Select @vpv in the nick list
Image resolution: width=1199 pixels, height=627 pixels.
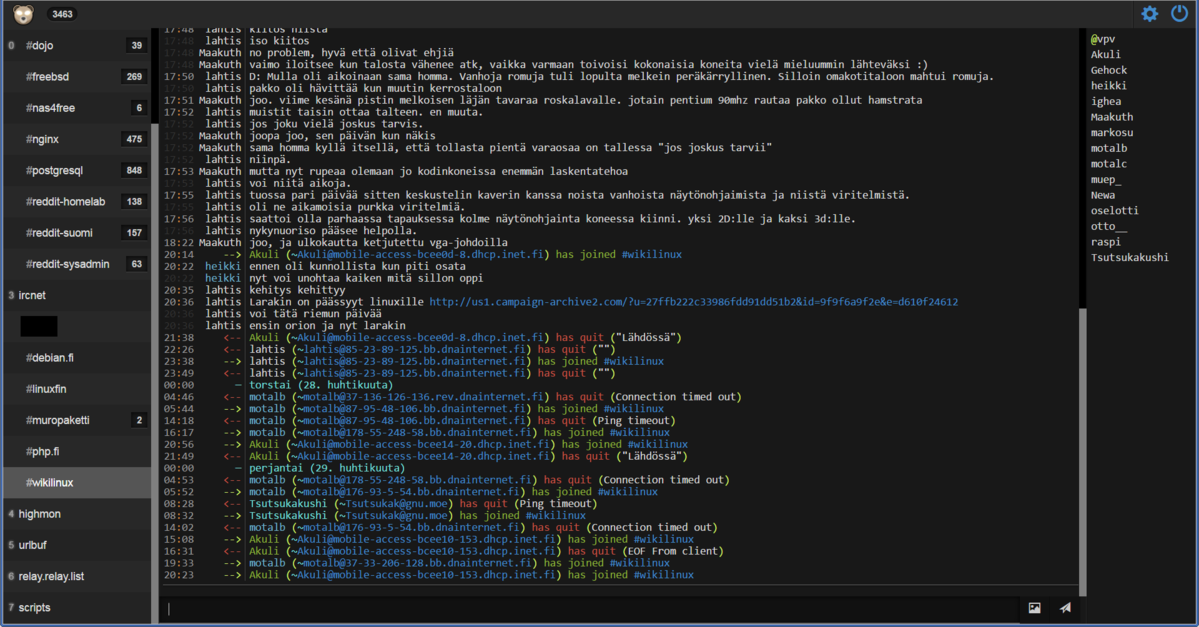click(1103, 39)
